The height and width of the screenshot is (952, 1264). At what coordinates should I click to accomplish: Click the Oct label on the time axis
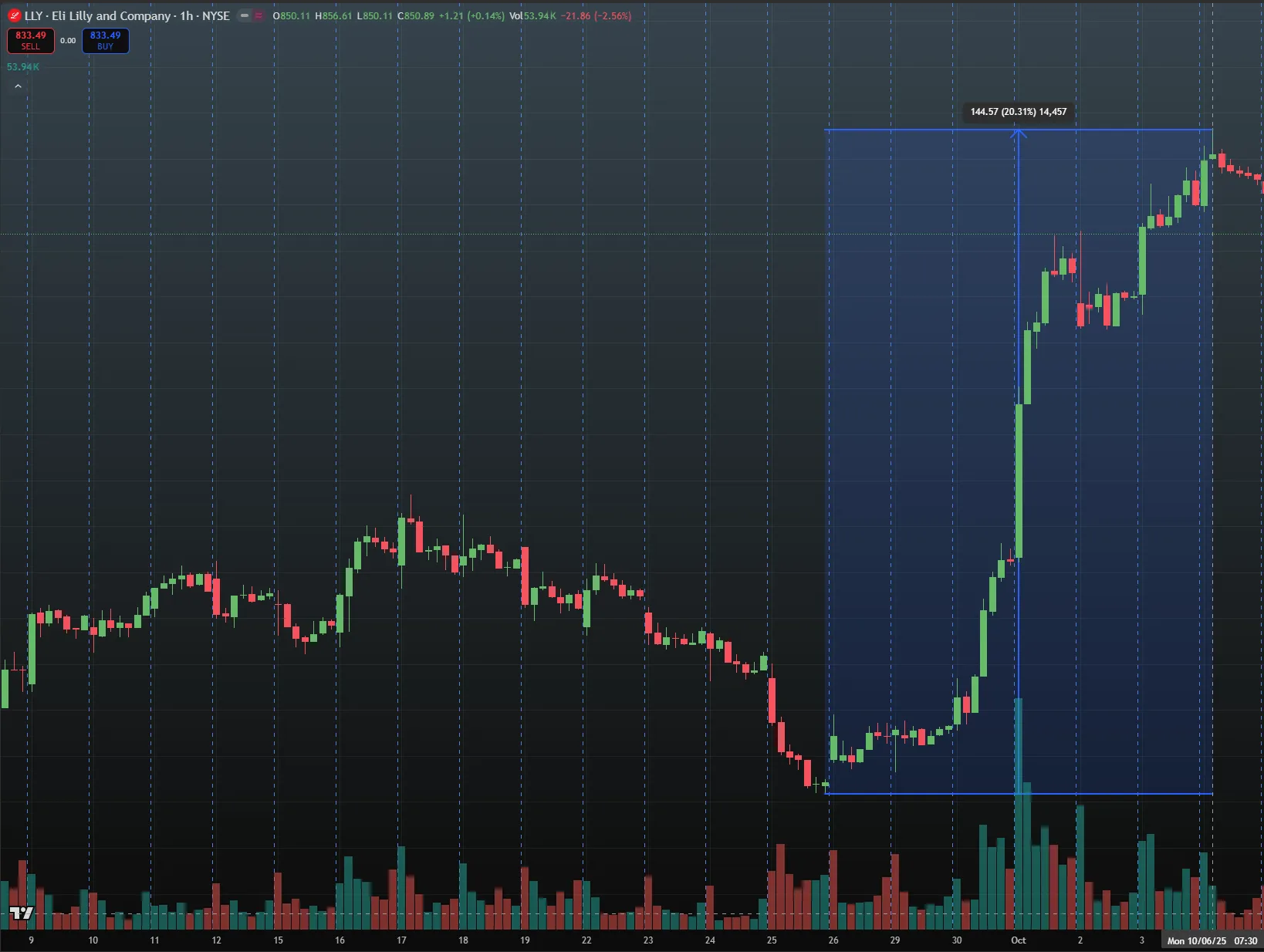point(1019,940)
